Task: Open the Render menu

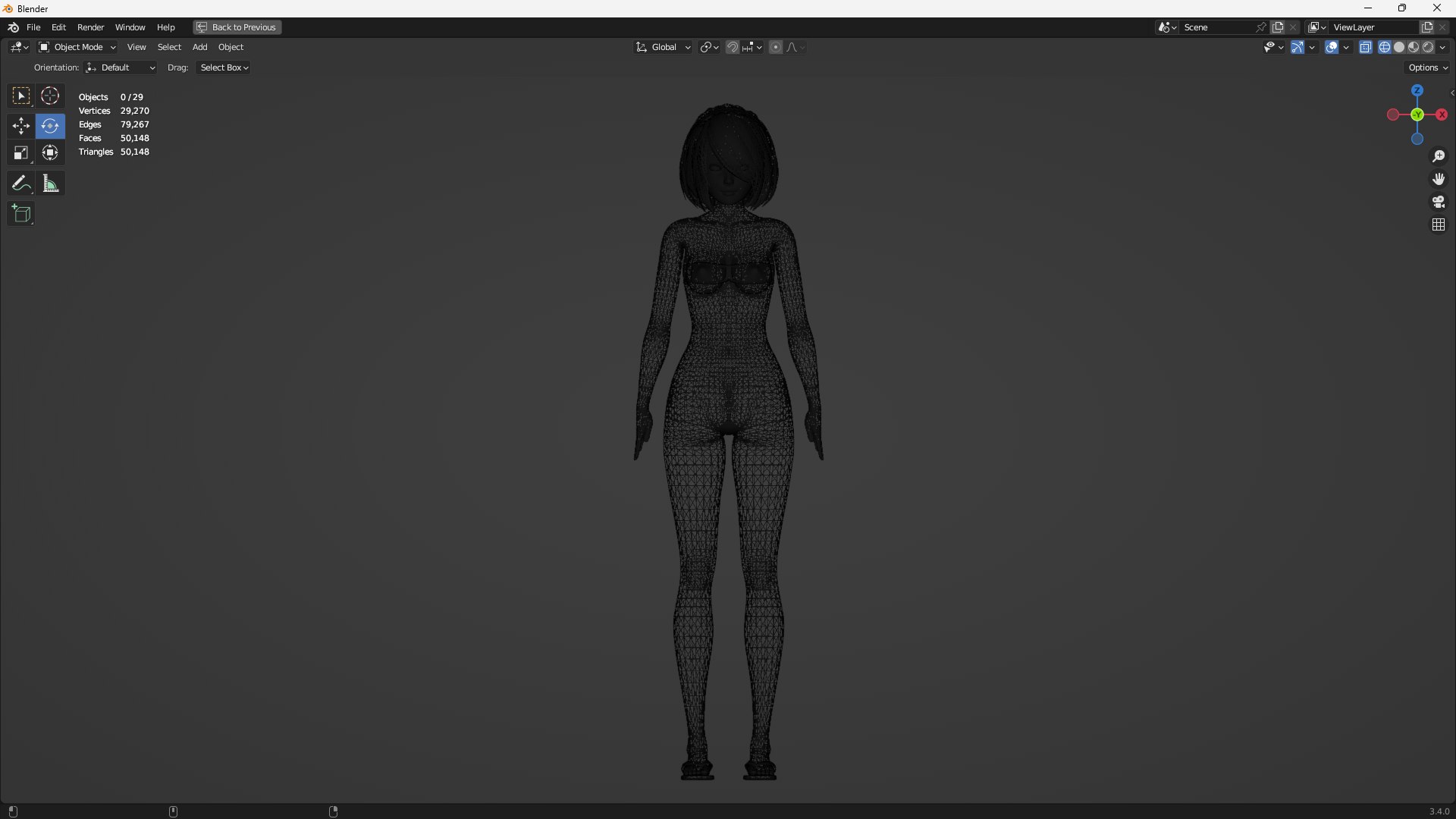Action: pyautogui.click(x=90, y=27)
